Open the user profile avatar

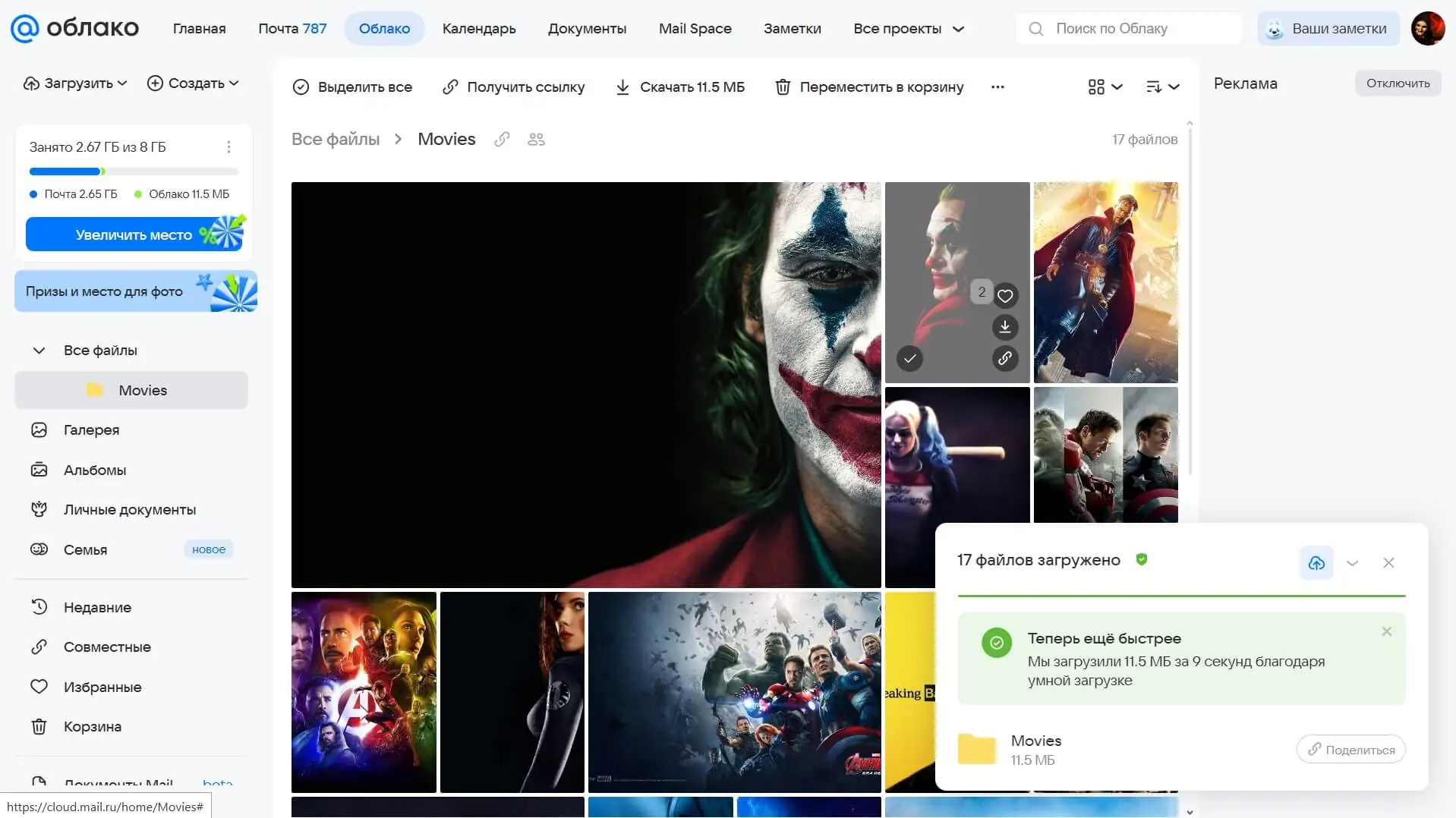(x=1427, y=29)
